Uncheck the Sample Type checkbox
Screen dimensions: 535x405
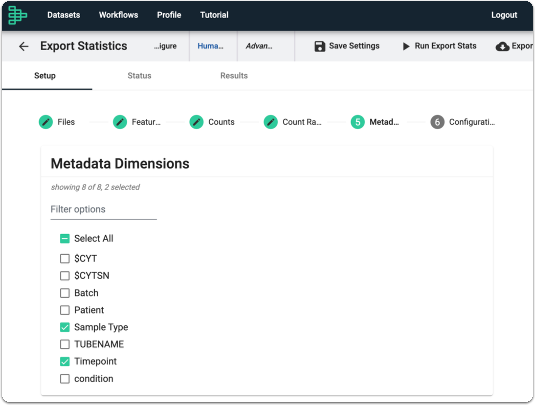coord(64,327)
